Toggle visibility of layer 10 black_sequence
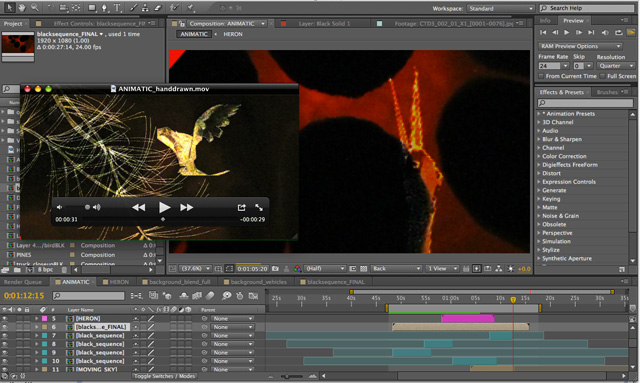 click(x=5, y=361)
